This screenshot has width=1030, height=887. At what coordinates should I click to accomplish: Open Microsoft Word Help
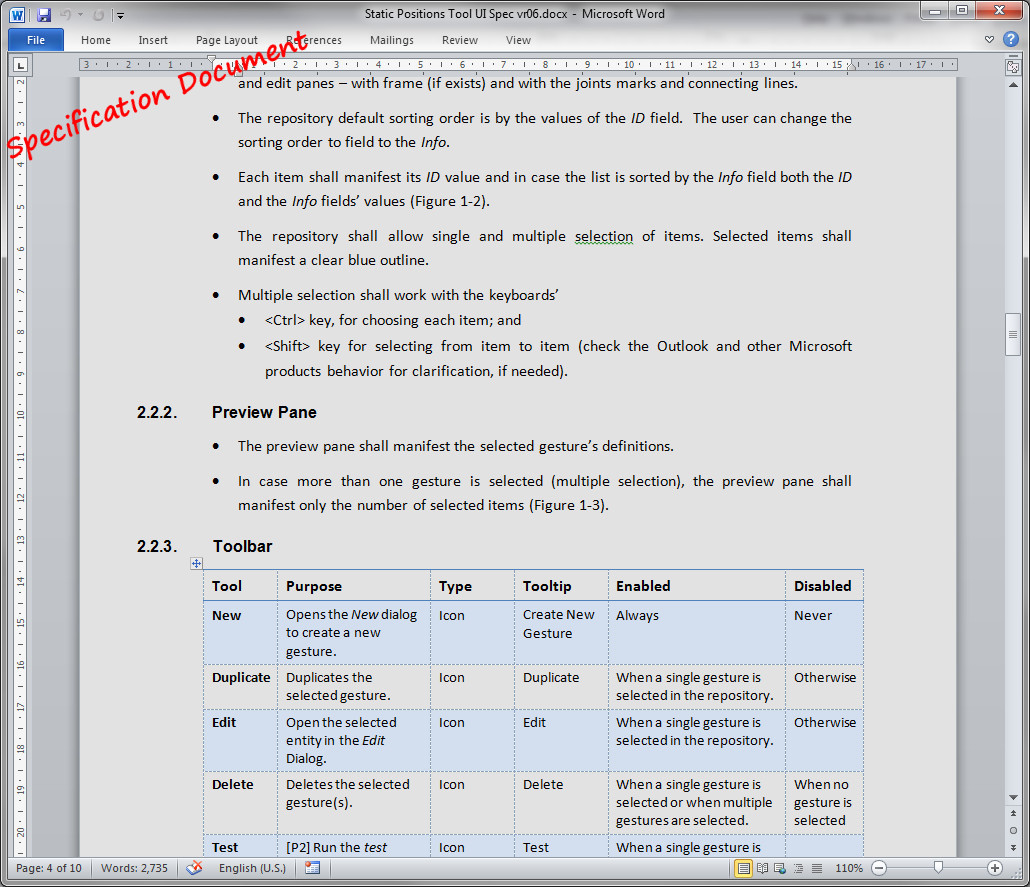pyautogui.click(x=1011, y=39)
